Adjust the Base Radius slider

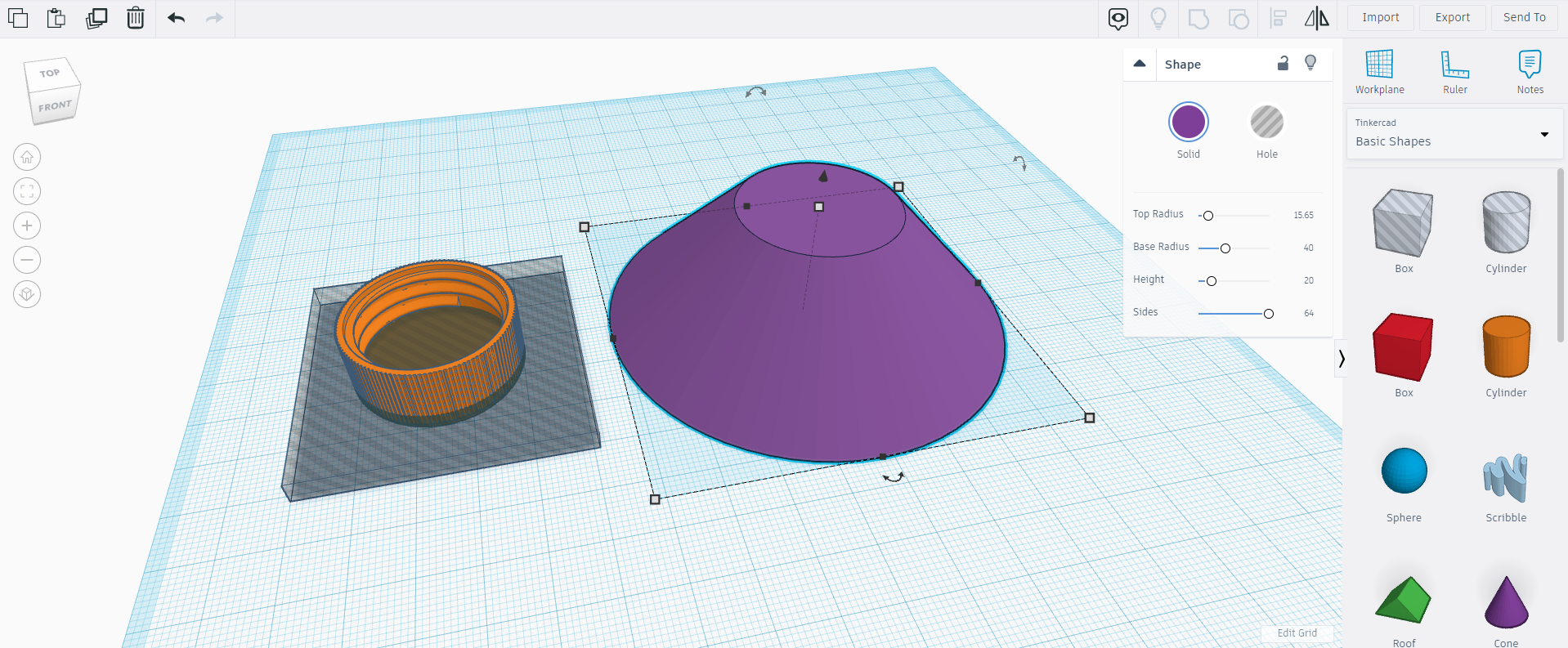pyautogui.click(x=1225, y=248)
